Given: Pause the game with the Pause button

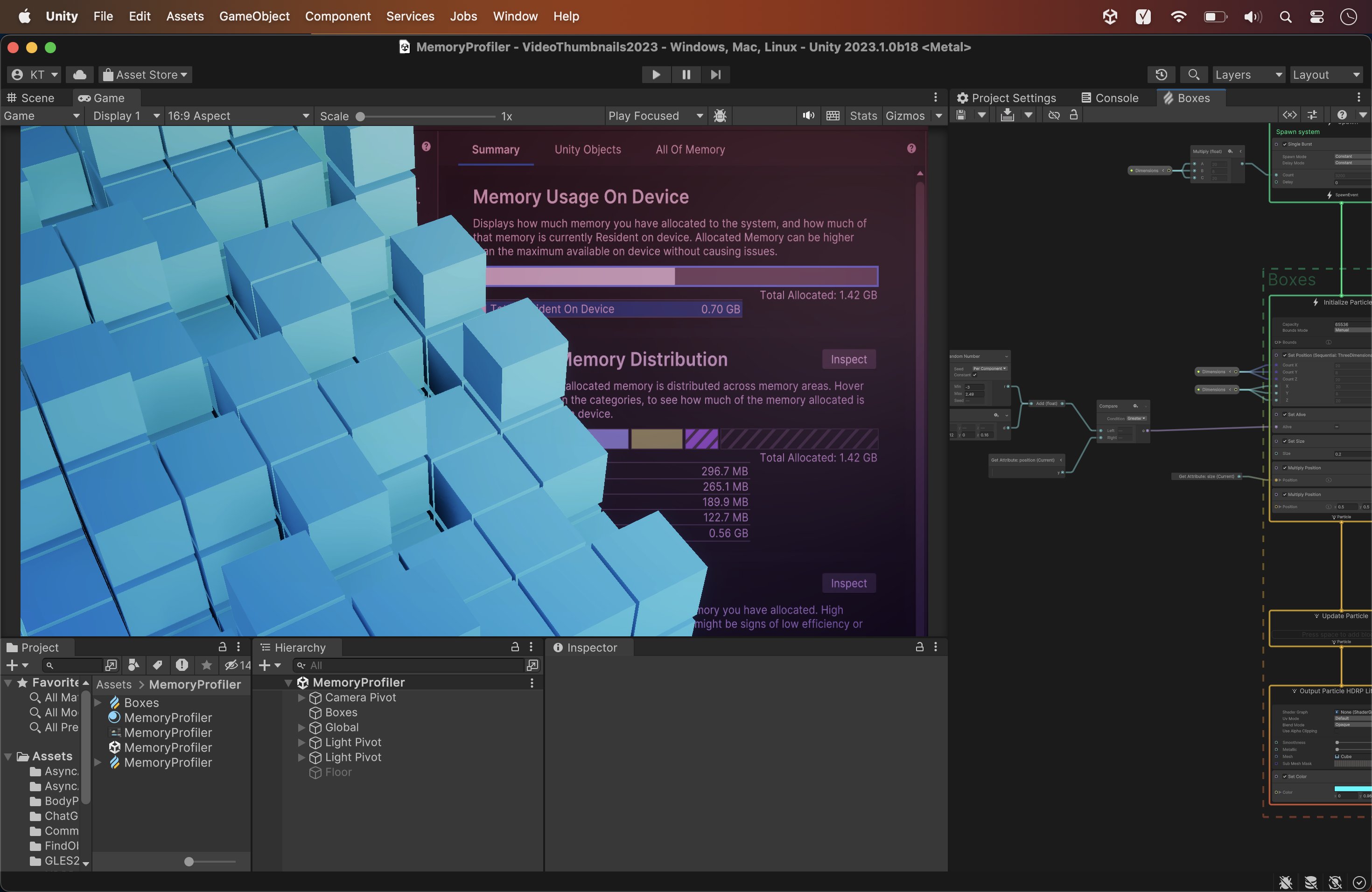Looking at the screenshot, I should (686, 74).
